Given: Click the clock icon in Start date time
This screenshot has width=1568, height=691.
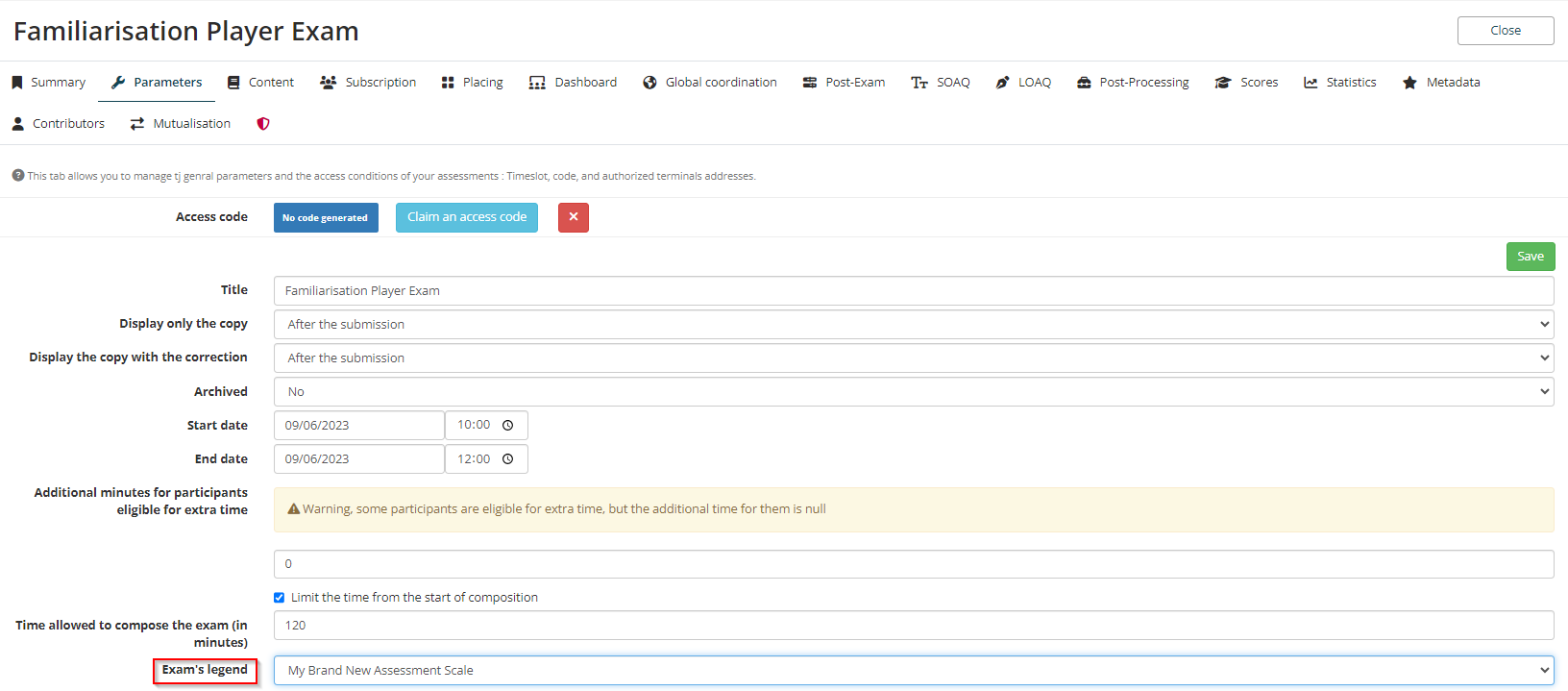Looking at the screenshot, I should pyautogui.click(x=508, y=425).
